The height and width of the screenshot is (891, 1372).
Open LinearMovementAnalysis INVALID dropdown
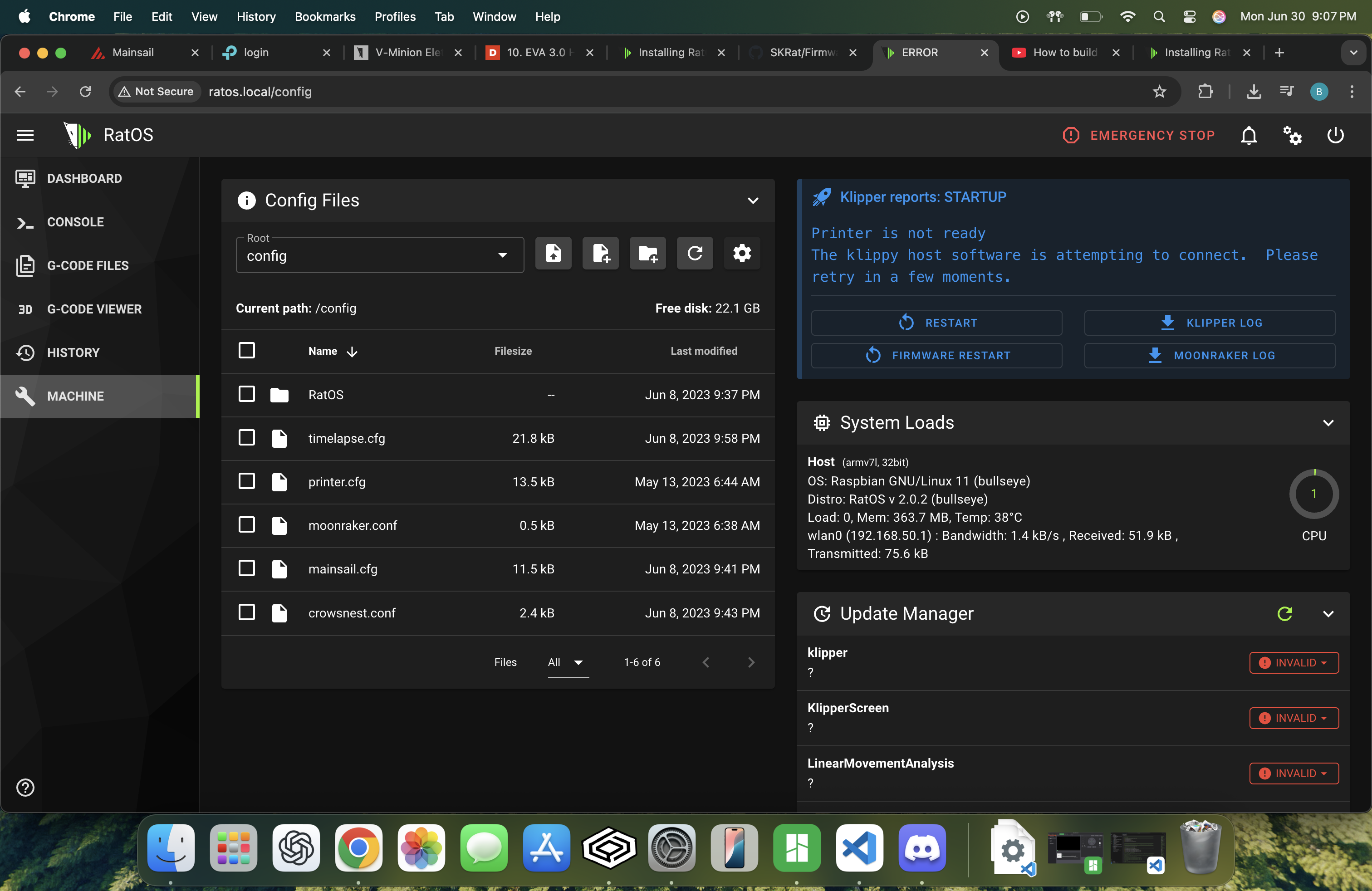[1294, 774]
